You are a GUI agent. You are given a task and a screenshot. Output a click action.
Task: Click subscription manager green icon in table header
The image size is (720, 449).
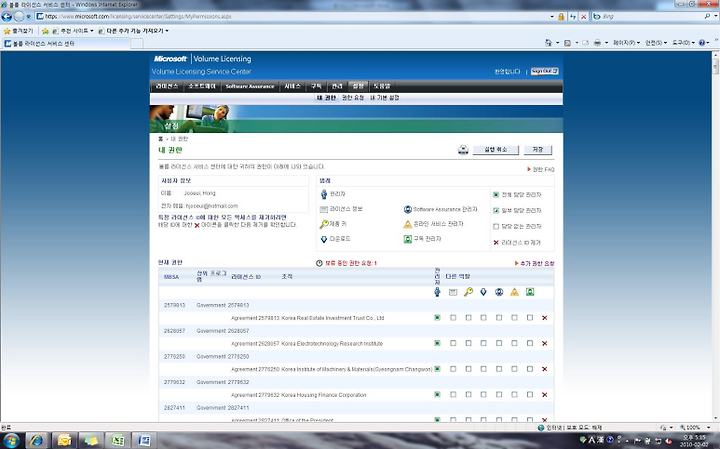click(x=530, y=292)
